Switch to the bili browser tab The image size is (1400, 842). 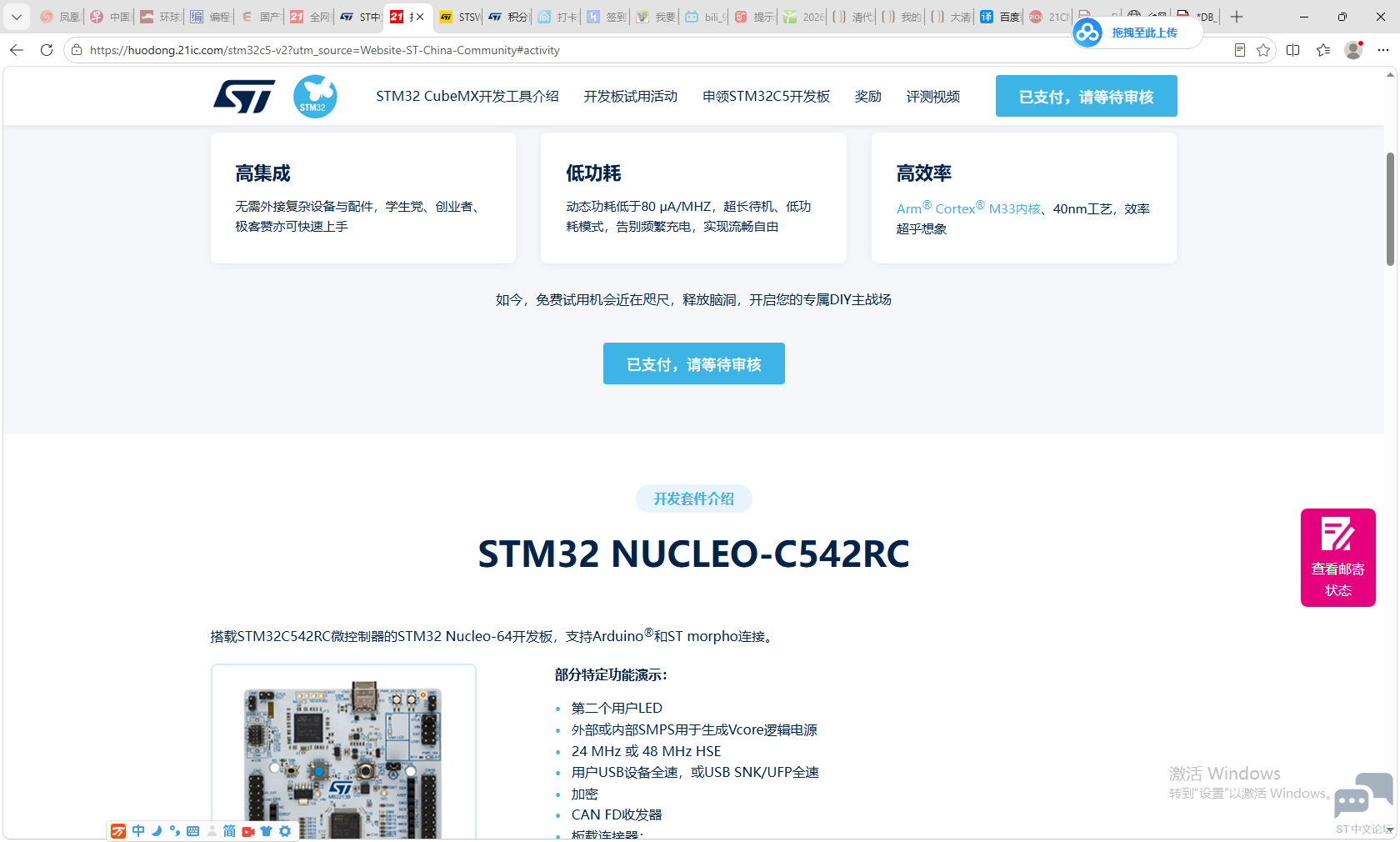(x=705, y=17)
